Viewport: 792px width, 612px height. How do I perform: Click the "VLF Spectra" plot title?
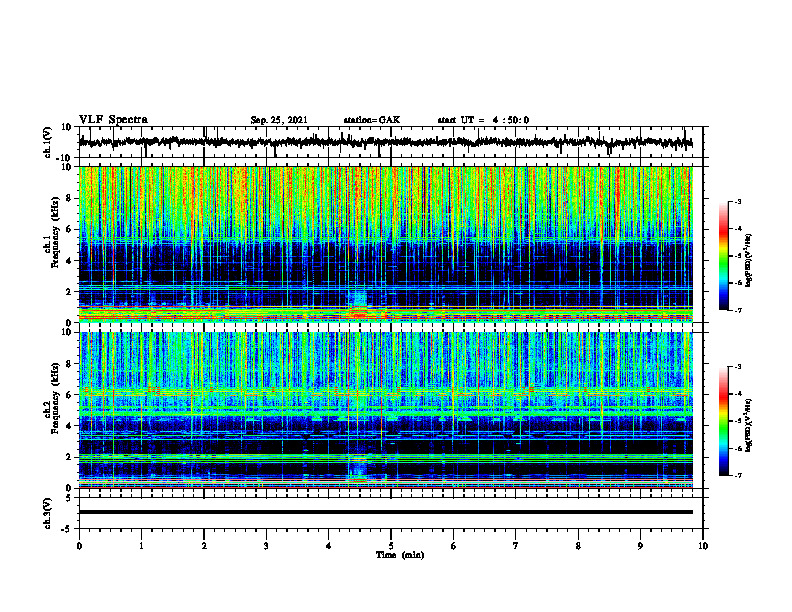(113, 120)
